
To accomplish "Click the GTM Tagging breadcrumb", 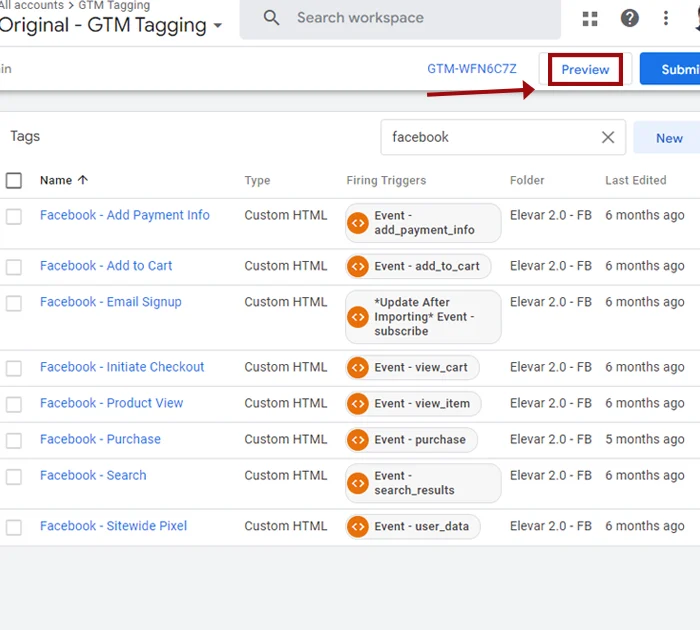I will [x=114, y=5].
